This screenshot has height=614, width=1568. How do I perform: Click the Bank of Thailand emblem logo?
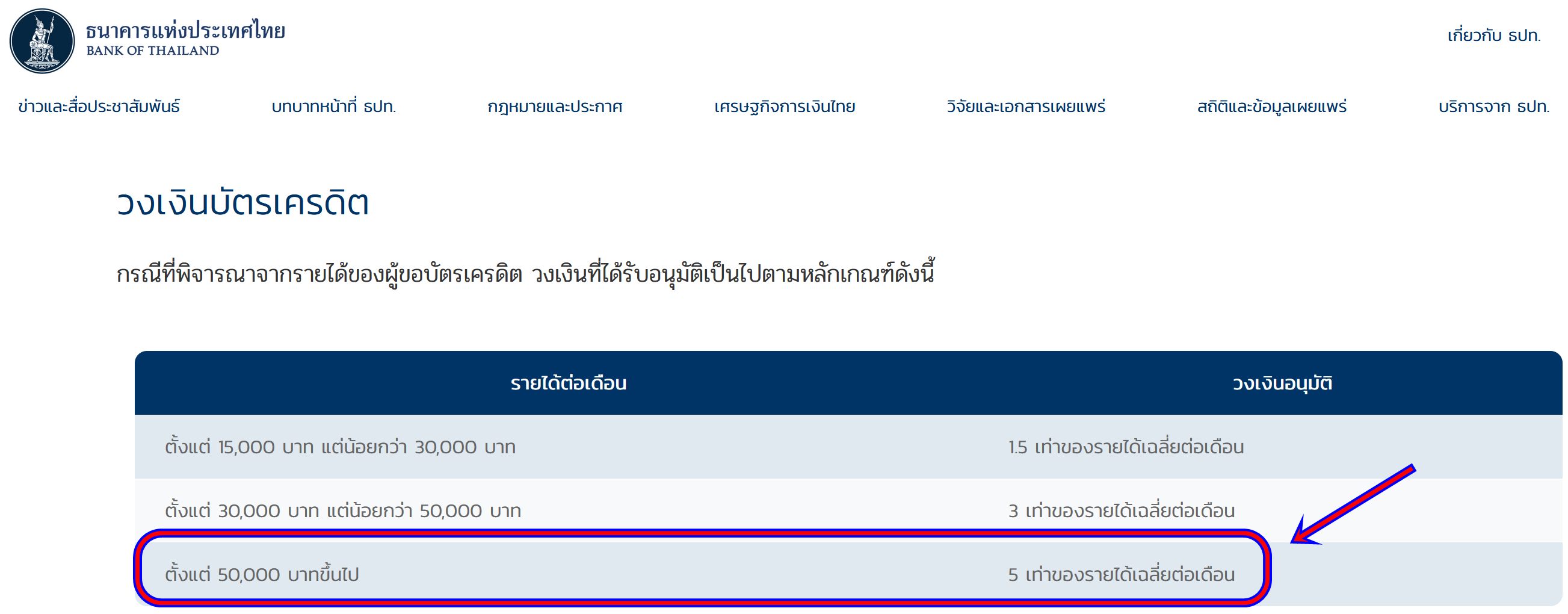click(42, 41)
